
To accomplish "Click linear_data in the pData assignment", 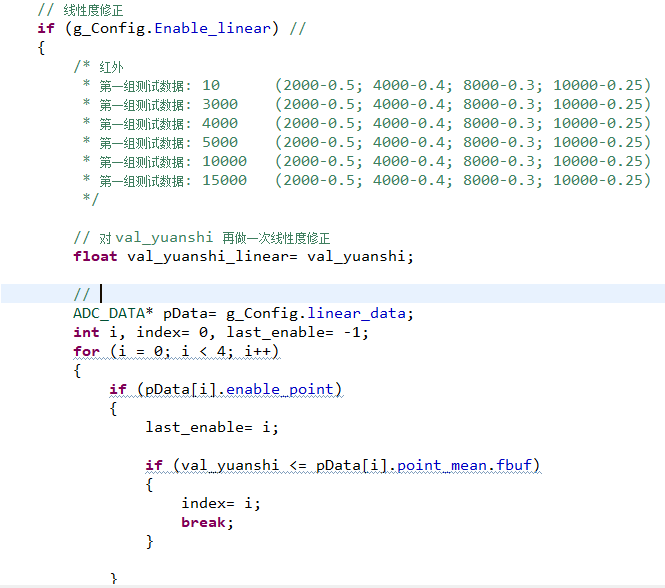I will point(360,313).
